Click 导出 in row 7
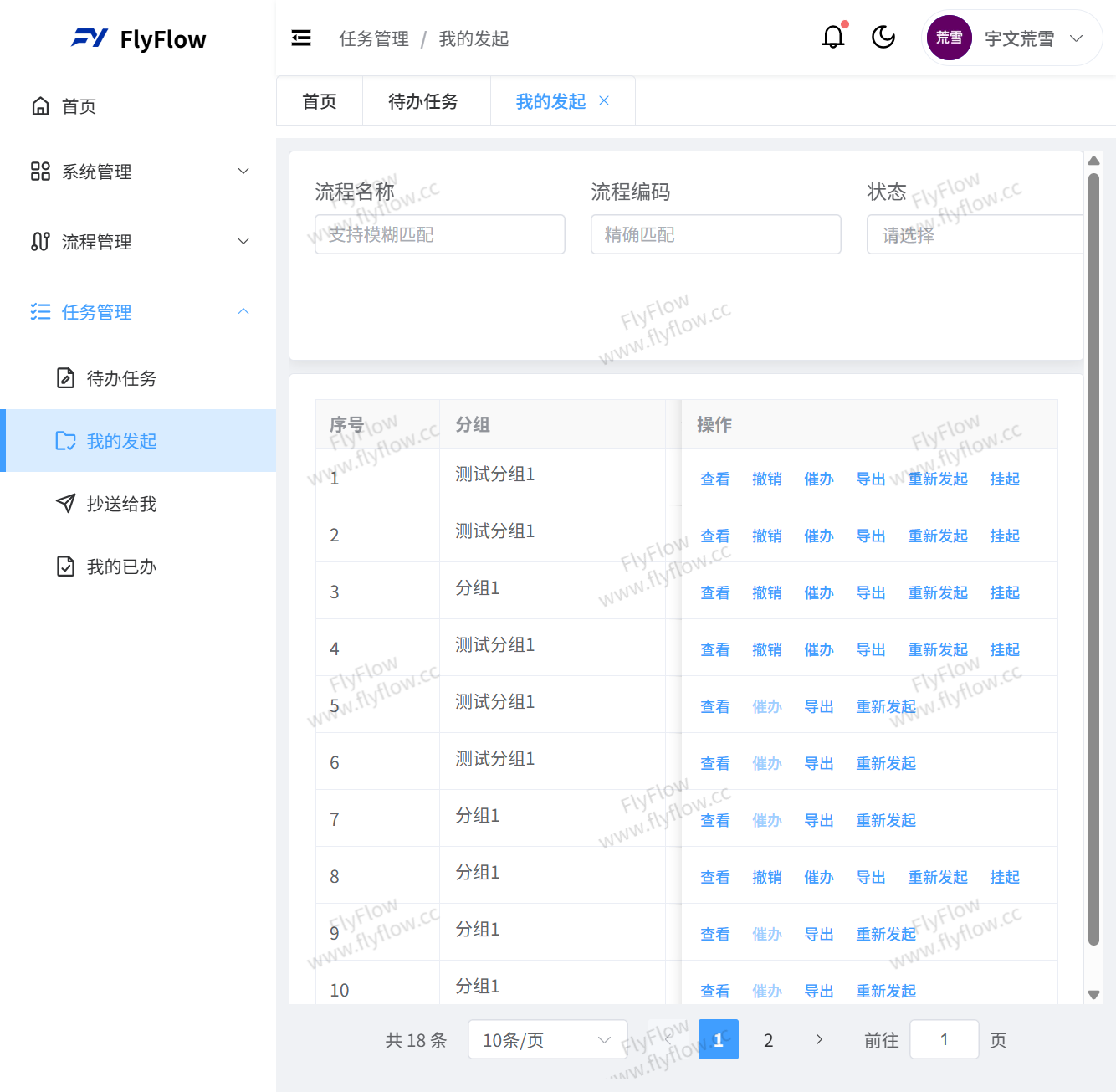 819,820
